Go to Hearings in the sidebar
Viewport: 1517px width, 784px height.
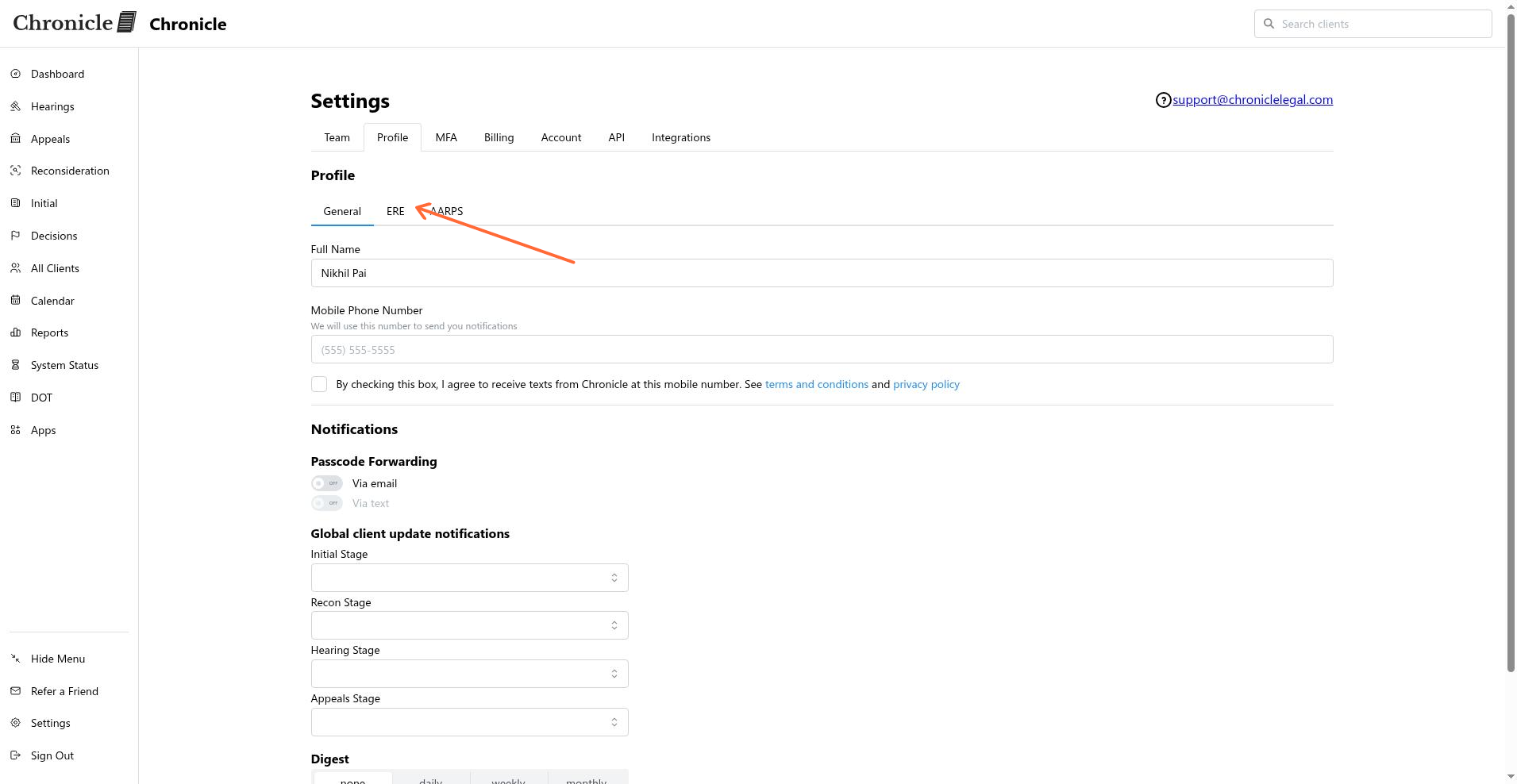point(52,106)
